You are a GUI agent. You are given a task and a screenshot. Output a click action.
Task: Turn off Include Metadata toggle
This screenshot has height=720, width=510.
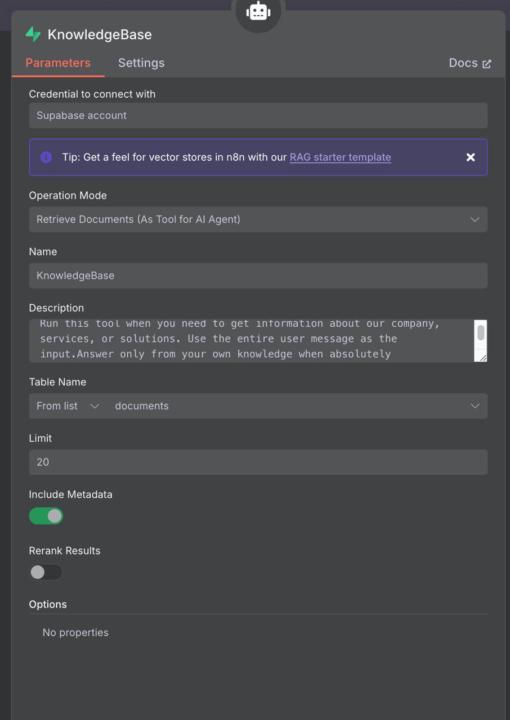tap(46, 516)
